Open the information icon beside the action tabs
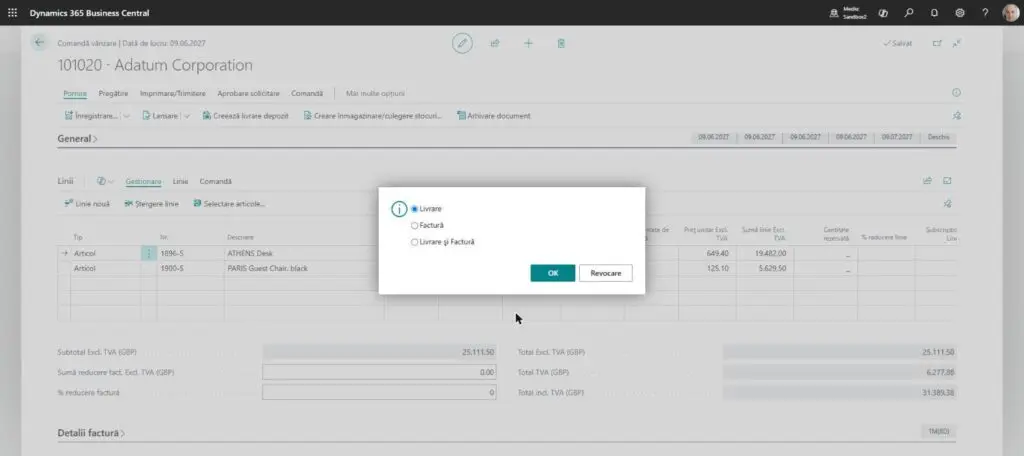This screenshot has height=456, width=1024. [x=956, y=93]
